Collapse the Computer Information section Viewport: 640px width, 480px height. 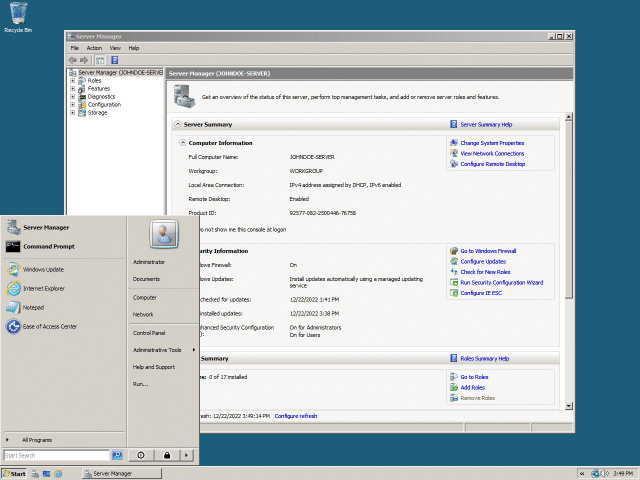(x=182, y=143)
